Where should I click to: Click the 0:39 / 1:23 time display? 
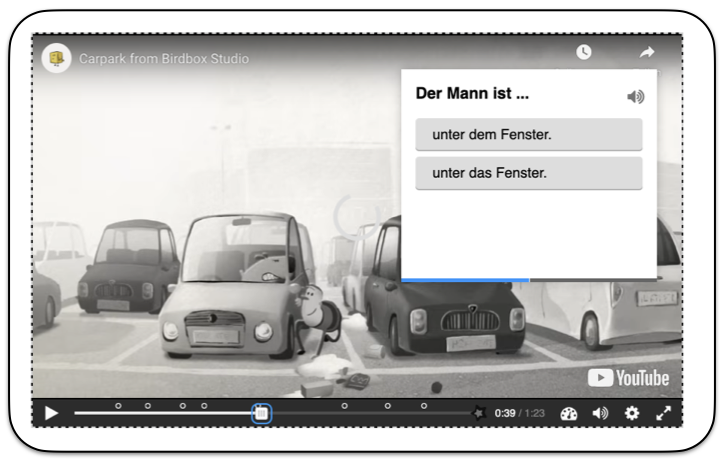[x=519, y=413]
